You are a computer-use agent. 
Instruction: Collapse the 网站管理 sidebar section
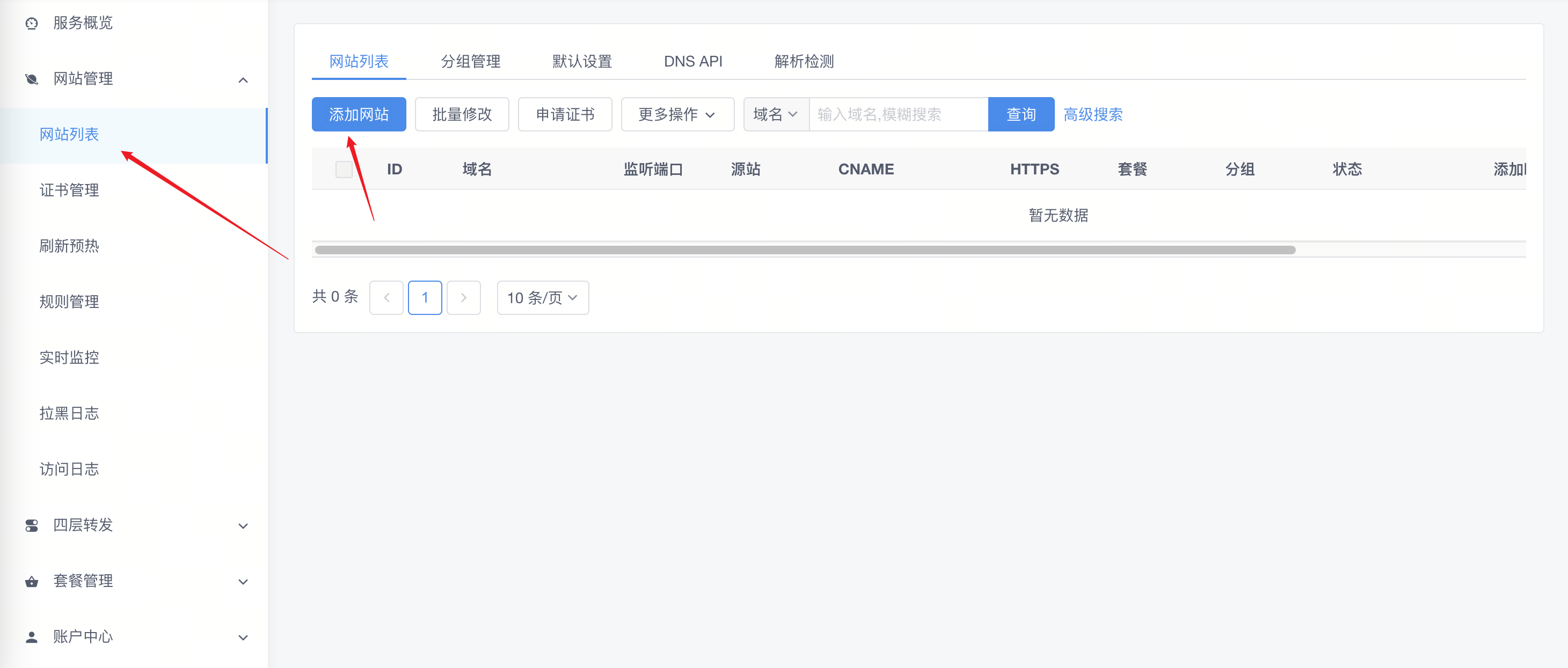[244, 80]
